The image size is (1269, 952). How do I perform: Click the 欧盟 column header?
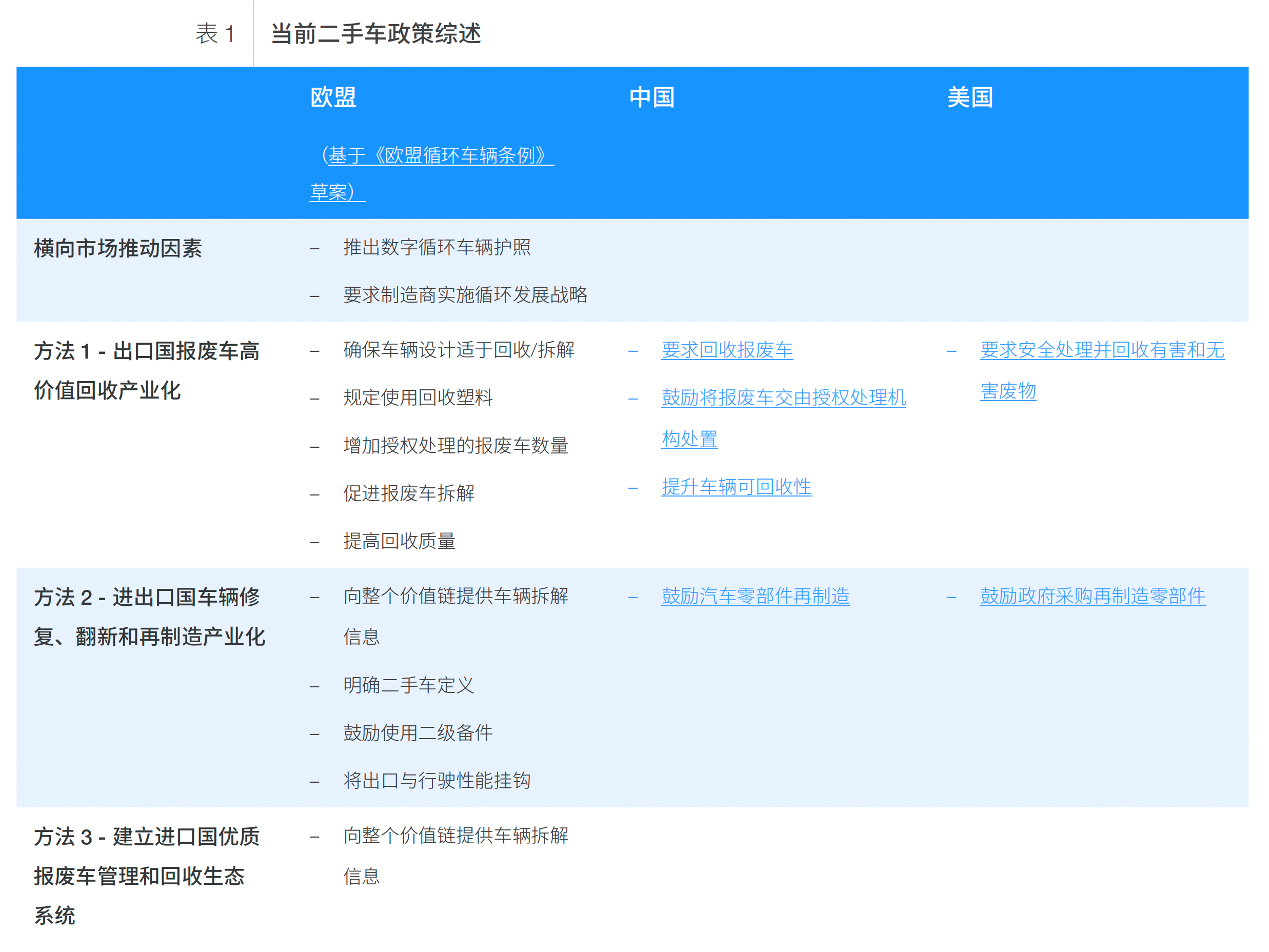click(333, 97)
